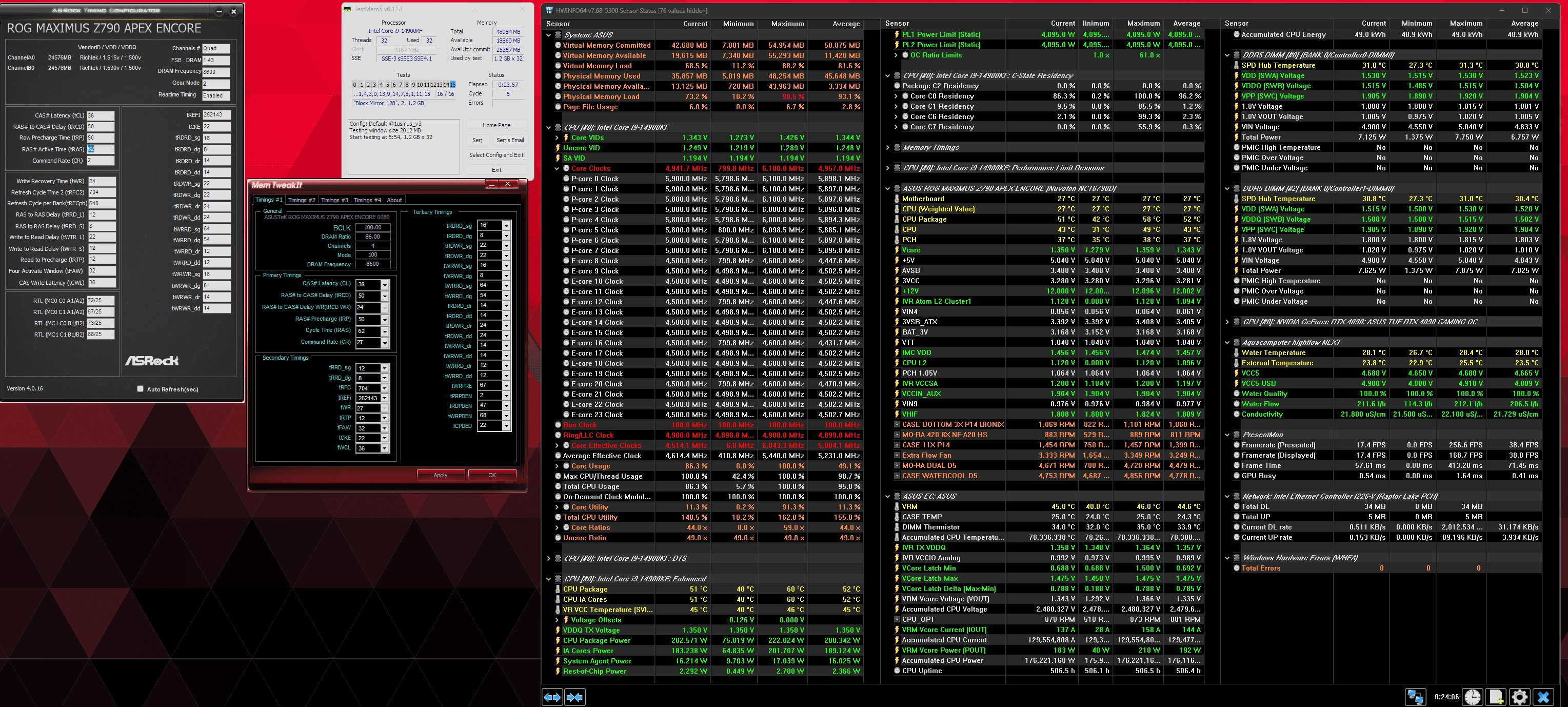
Task: Collapse the Core Clocks tree group
Action: point(557,169)
